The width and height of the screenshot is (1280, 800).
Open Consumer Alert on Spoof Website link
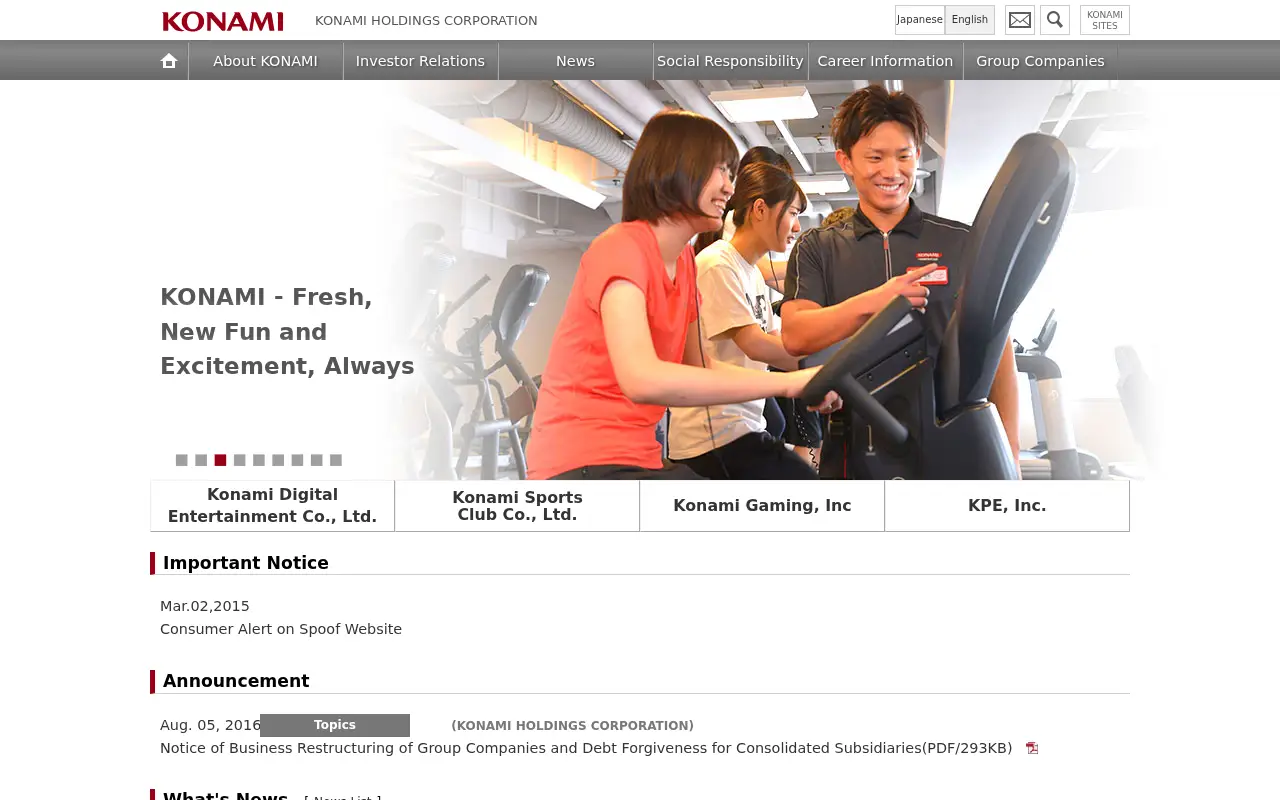tap(281, 629)
